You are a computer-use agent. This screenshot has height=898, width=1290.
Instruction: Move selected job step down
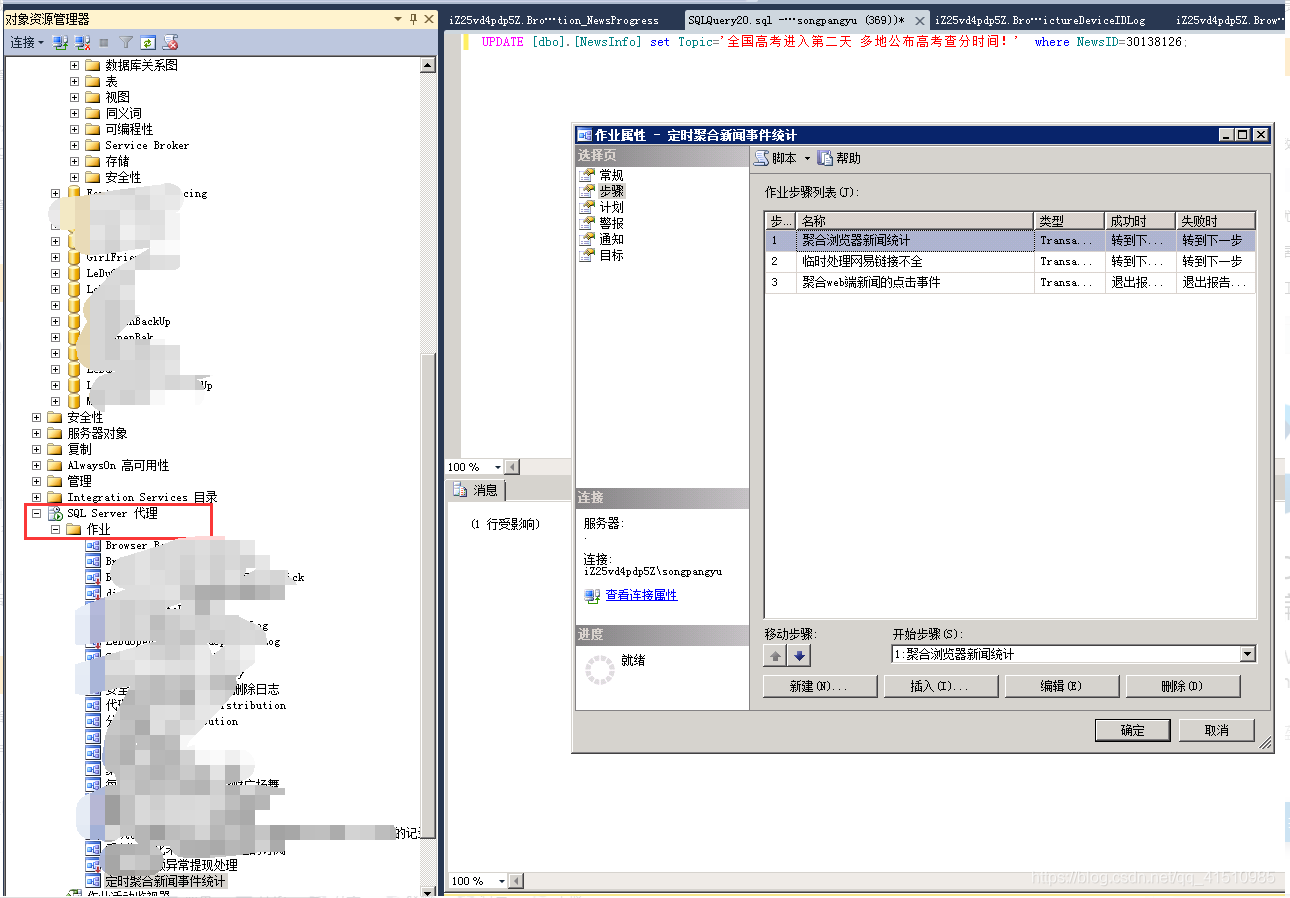(800, 656)
